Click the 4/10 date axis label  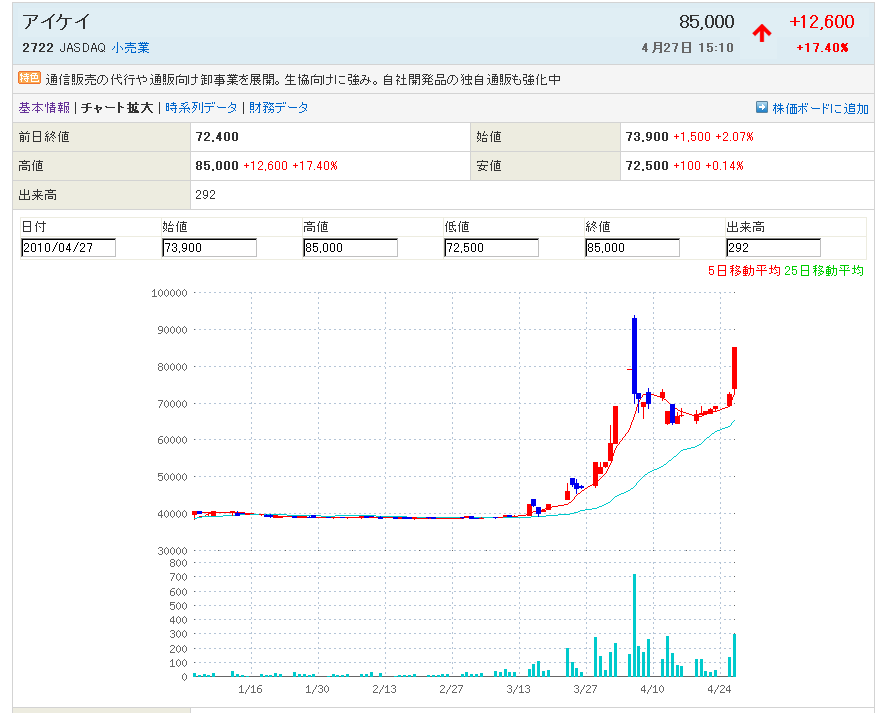pos(652,689)
